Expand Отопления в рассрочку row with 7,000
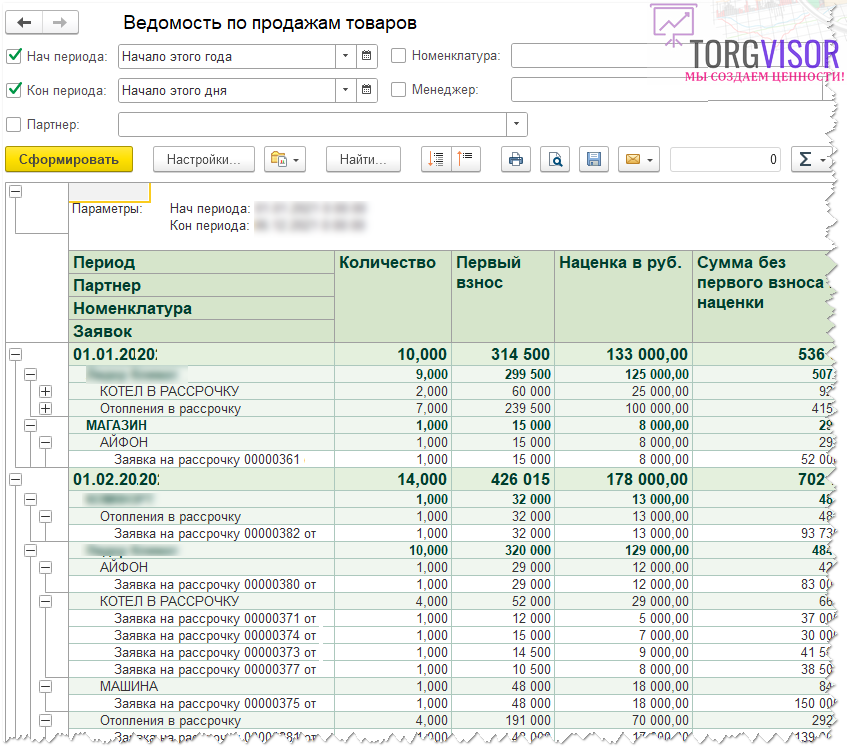 [x=46, y=408]
